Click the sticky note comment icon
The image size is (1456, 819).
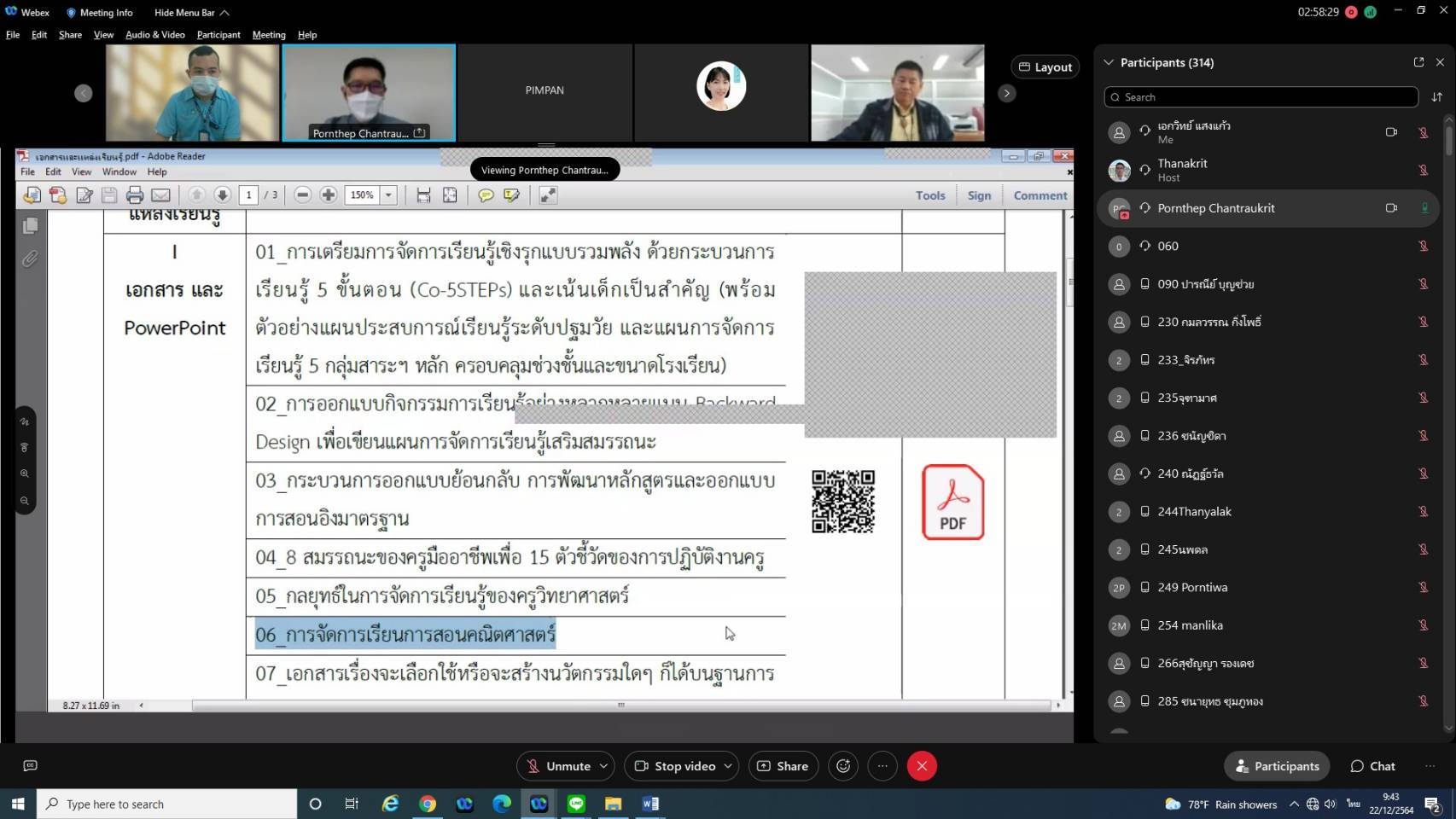tap(486, 195)
